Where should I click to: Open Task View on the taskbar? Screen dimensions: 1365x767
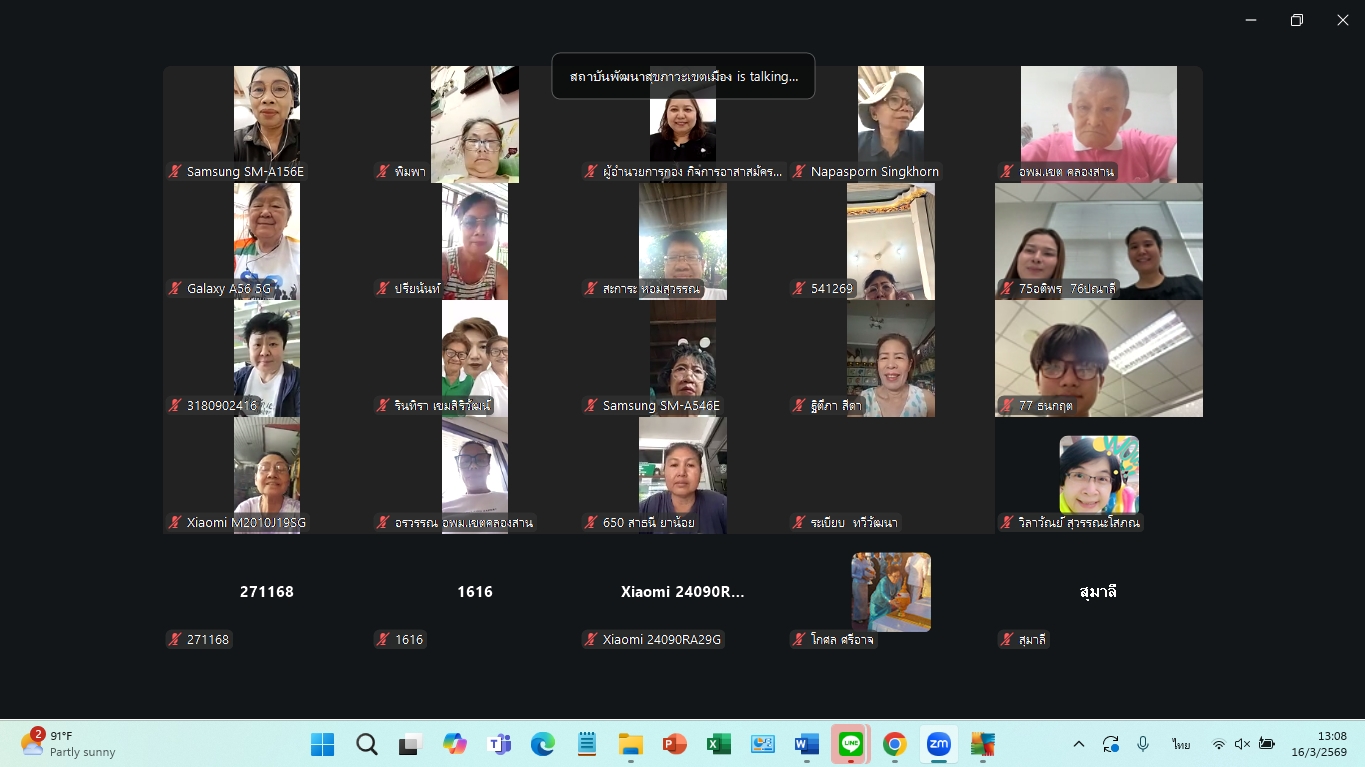coord(410,744)
